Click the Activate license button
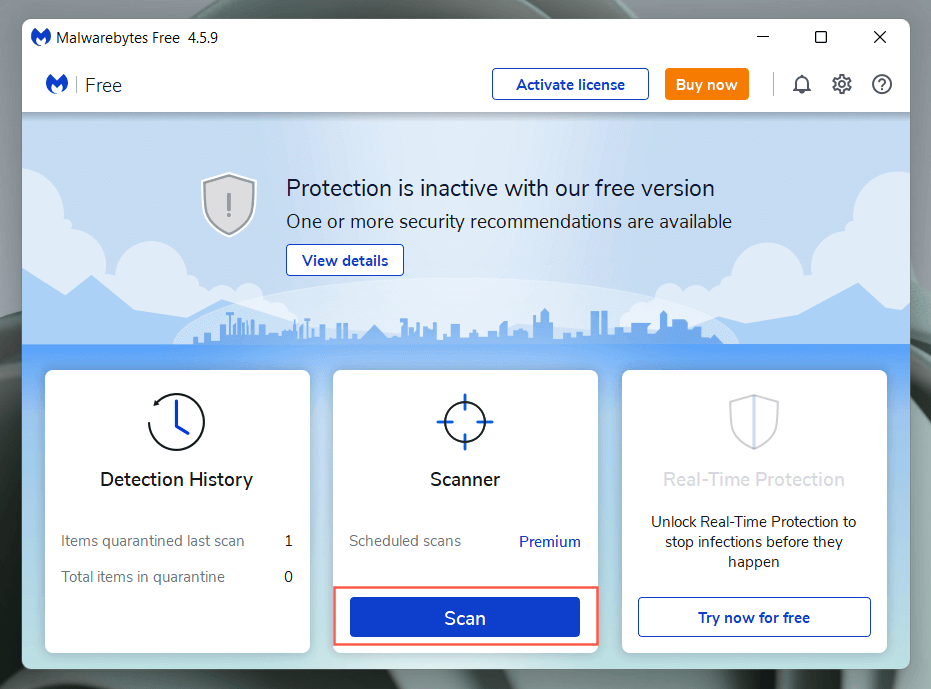The image size is (931, 689). point(570,85)
